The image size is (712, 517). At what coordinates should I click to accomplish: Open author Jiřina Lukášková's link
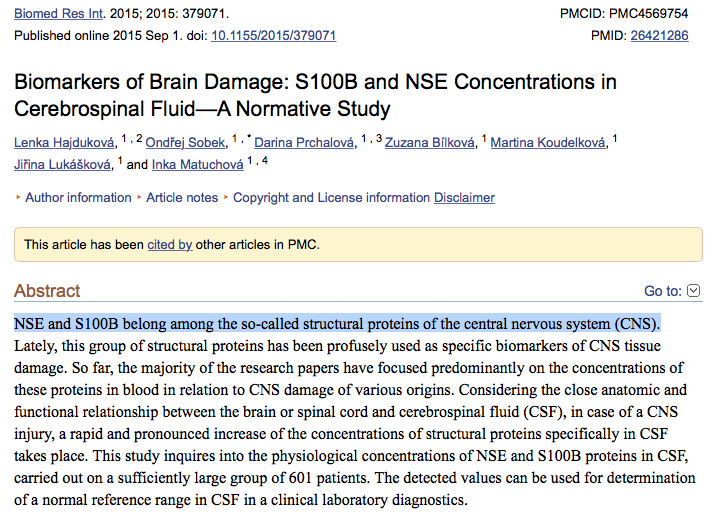(63, 165)
